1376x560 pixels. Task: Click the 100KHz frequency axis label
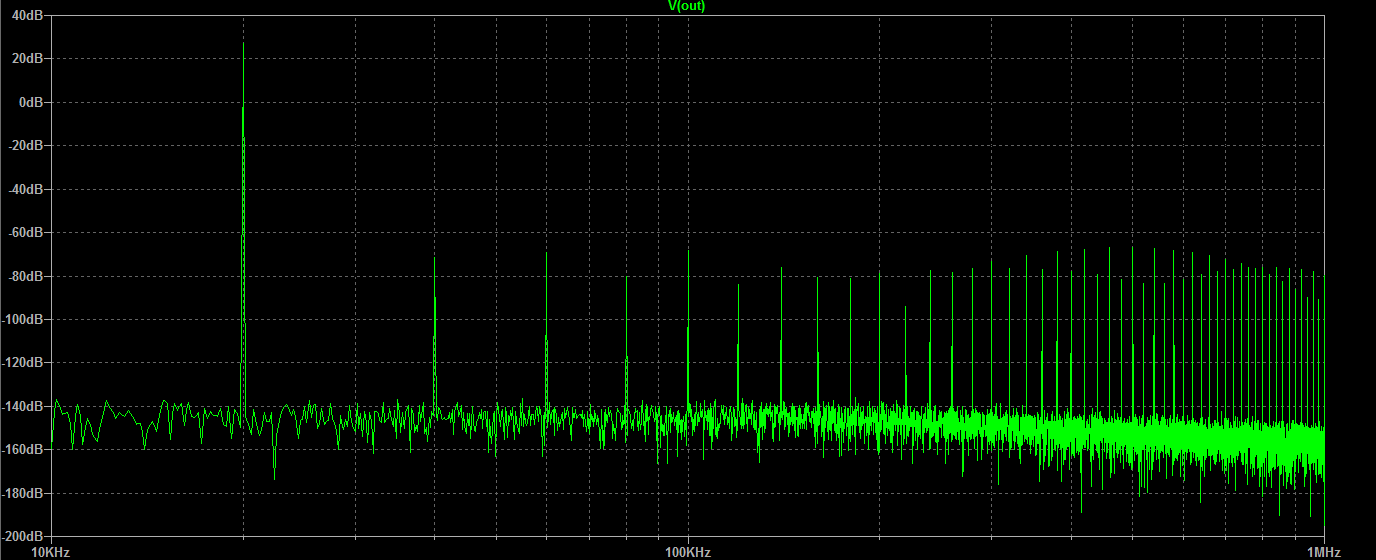click(688, 552)
